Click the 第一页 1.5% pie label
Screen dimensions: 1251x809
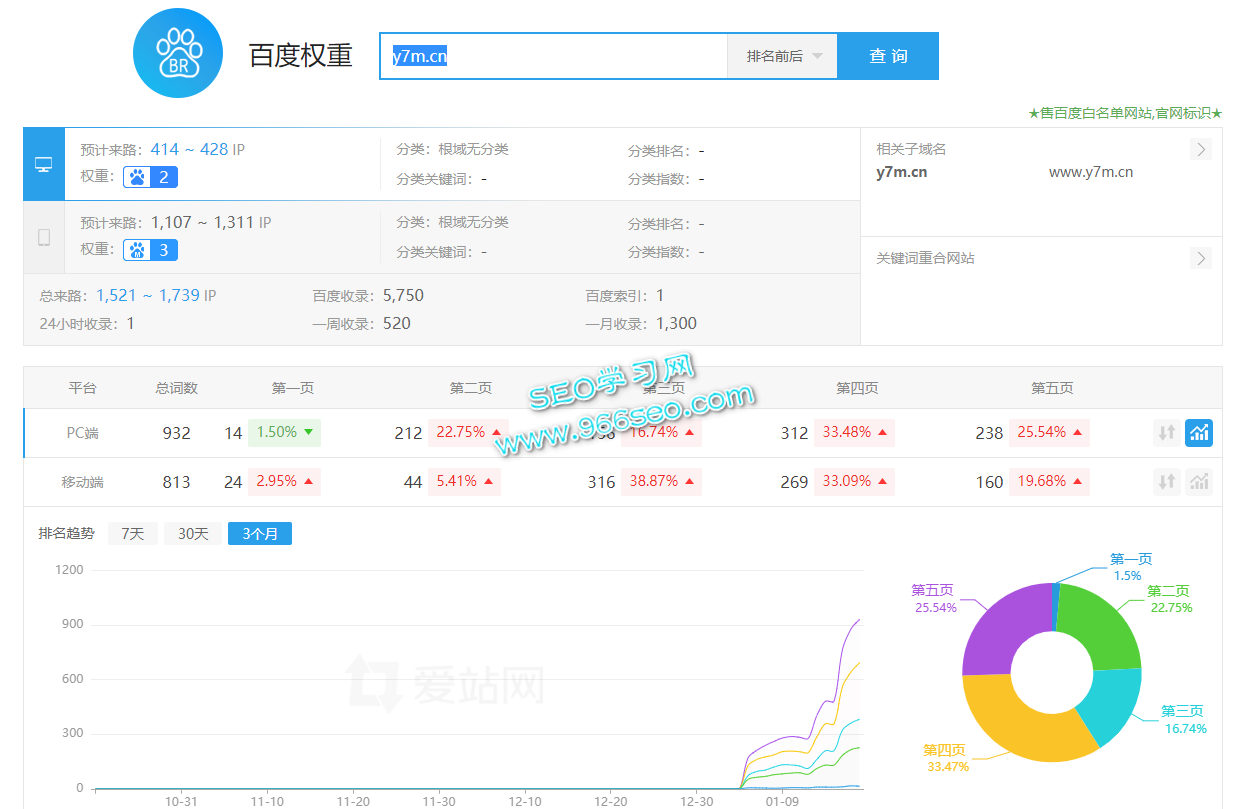pos(1130,568)
